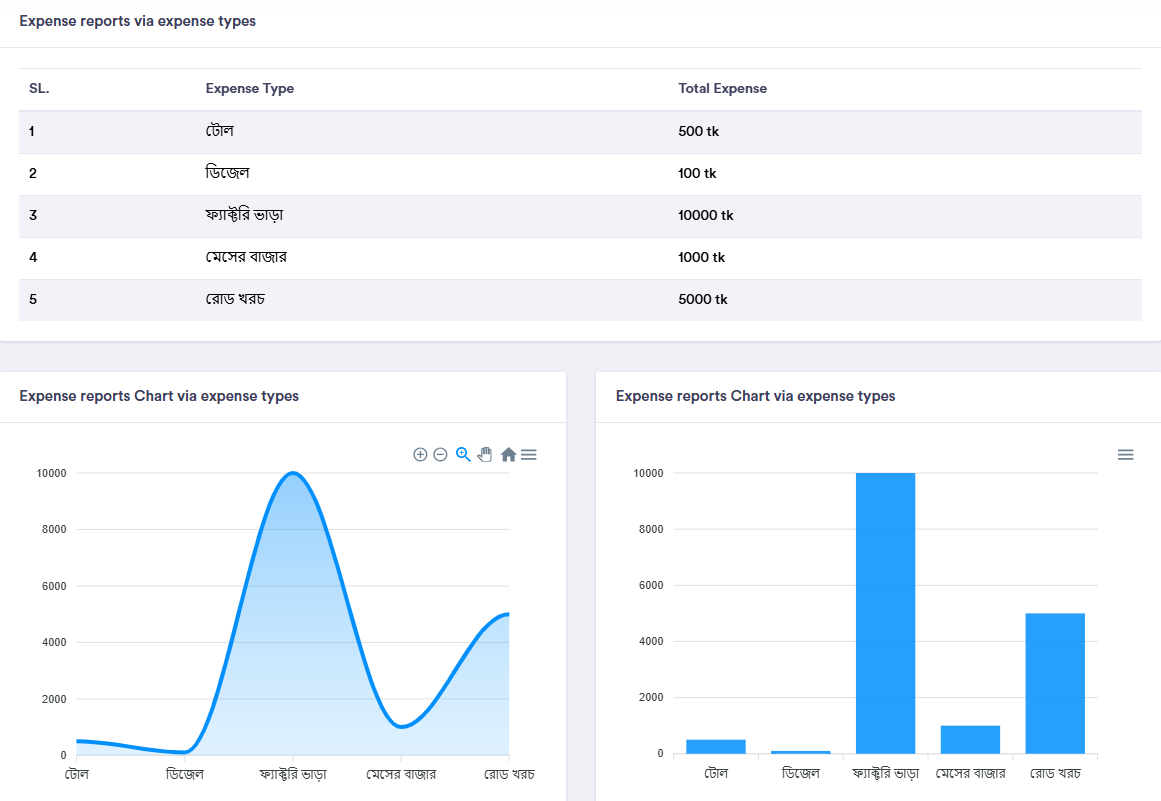The image size is (1161, 801).
Task: Click serial number 5 in the table
Action: [33, 300]
